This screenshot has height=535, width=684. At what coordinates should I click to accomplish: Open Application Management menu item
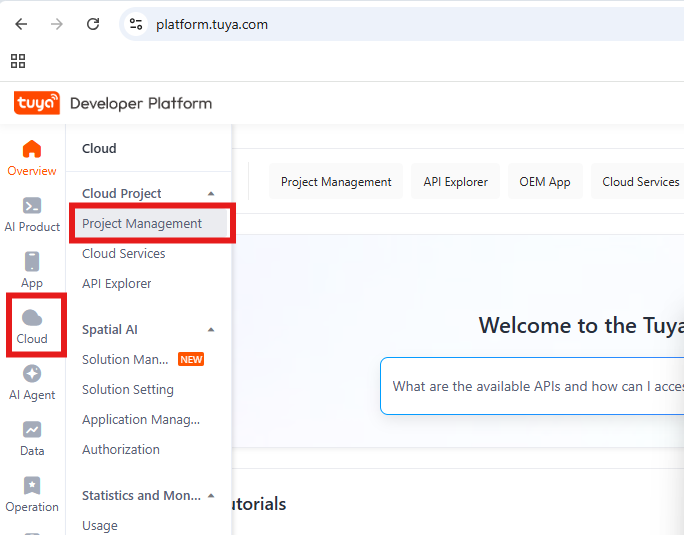pyautogui.click(x=141, y=419)
